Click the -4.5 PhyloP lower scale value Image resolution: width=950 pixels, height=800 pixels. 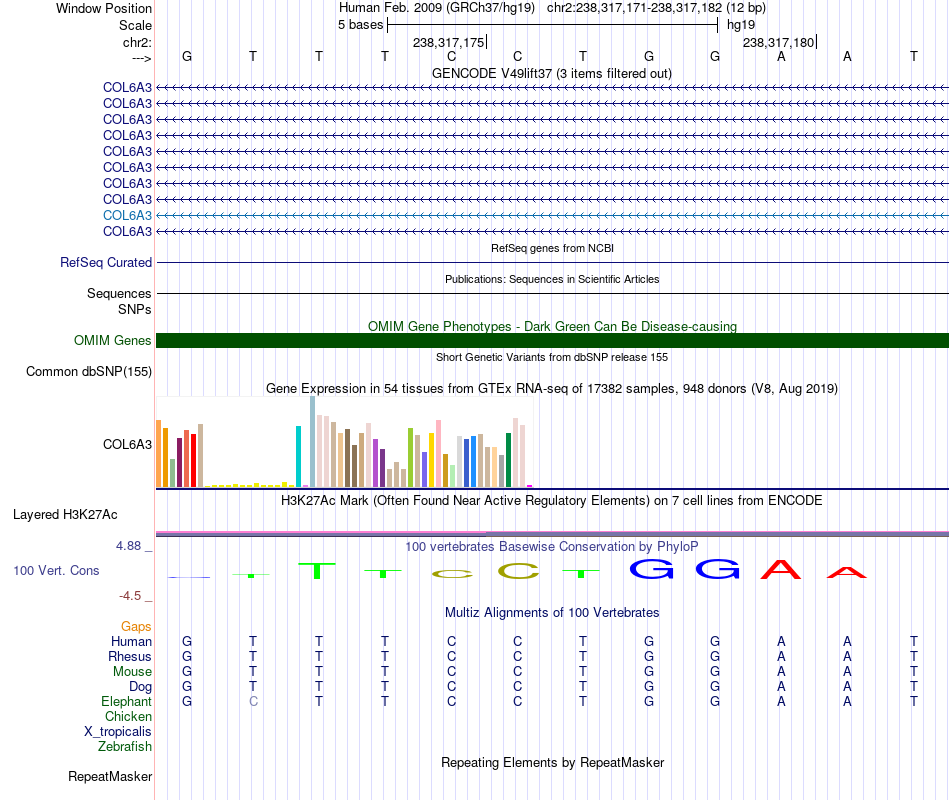click(x=130, y=596)
